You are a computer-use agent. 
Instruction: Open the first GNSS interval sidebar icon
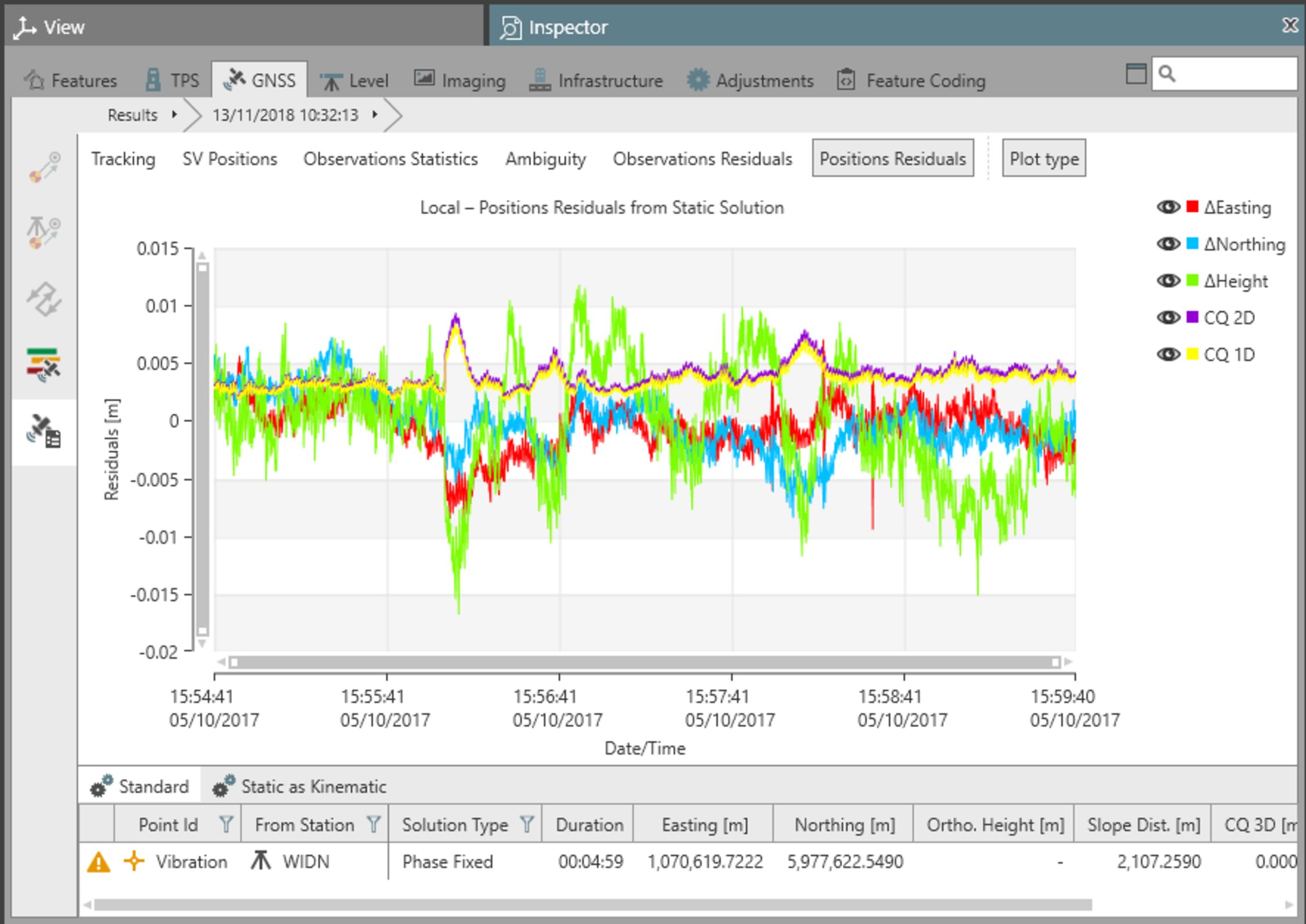pyautogui.click(x=44, y=167)
